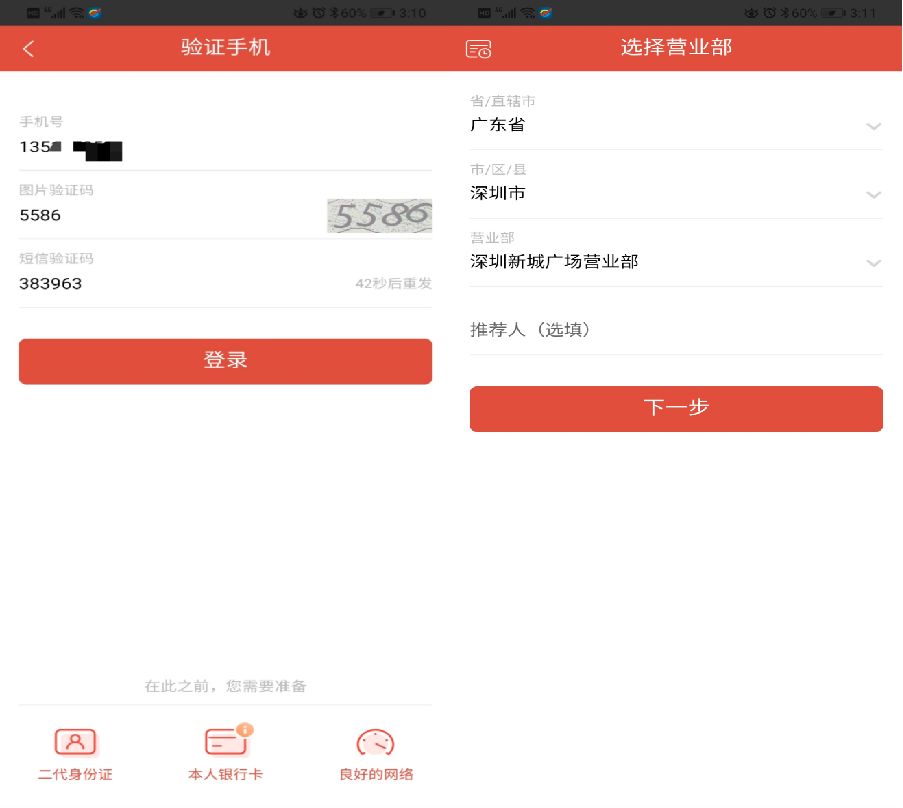
Task: Tap the orange info badge on bank card
Action: [x=245, y=730]
